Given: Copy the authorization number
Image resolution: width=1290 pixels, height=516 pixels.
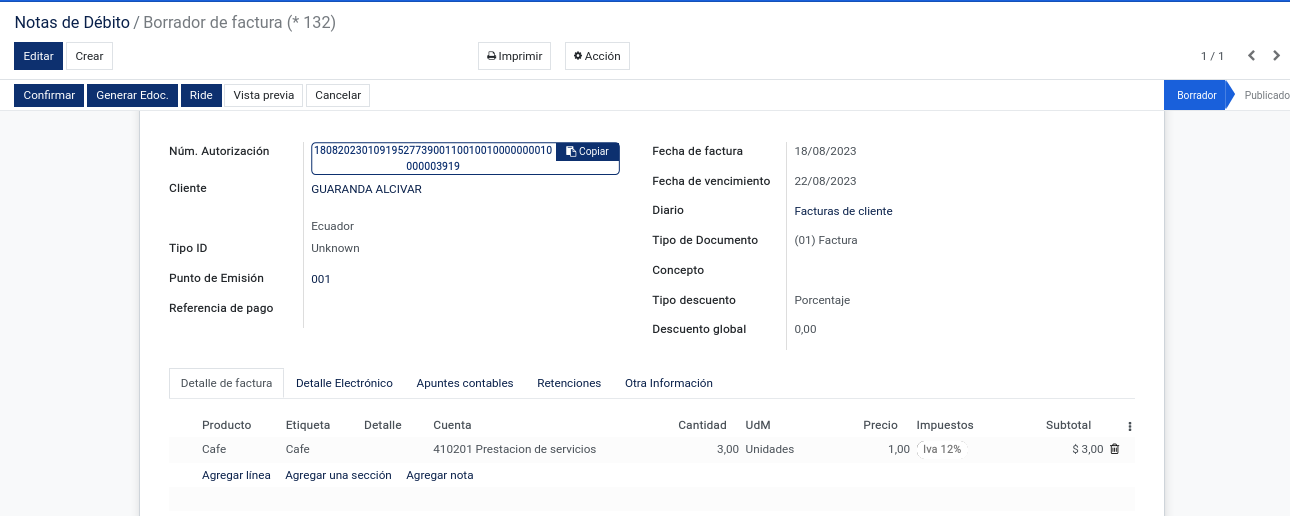Looking at the screenshot, I should click(587, 151).
